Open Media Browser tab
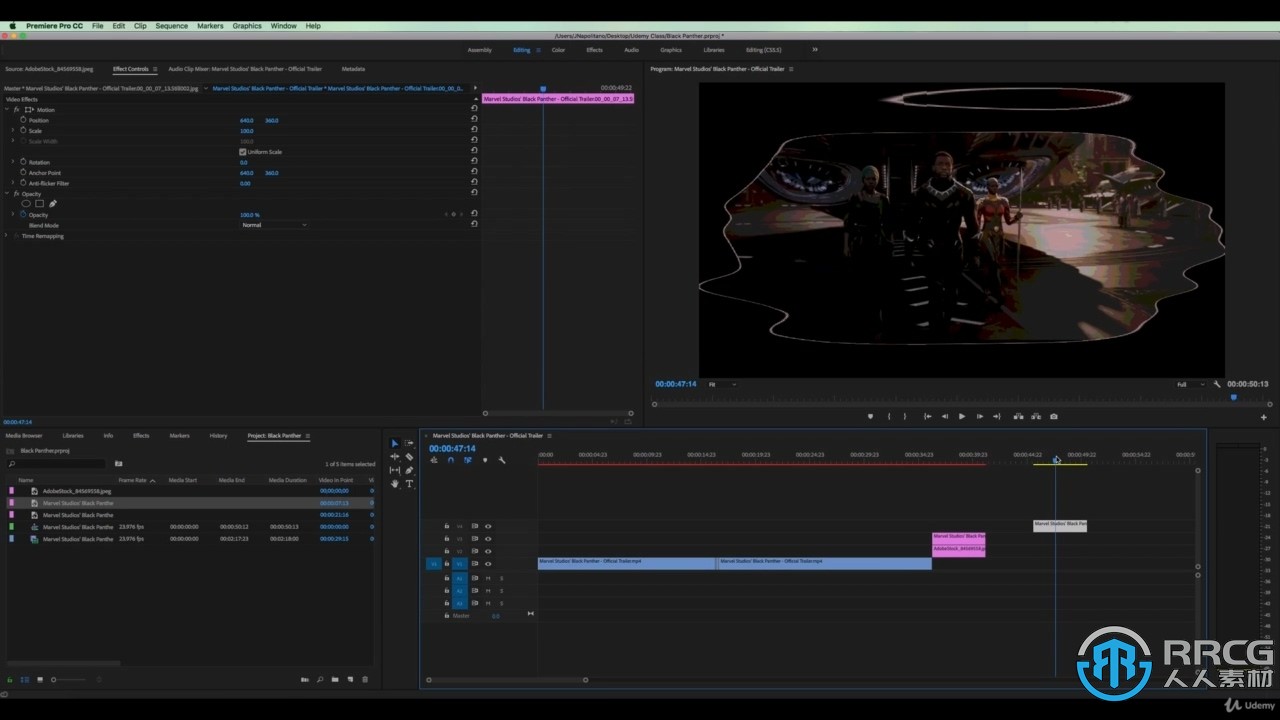Image resolution: width=1280 pixels, height=720 pixels. click(24, 436)
